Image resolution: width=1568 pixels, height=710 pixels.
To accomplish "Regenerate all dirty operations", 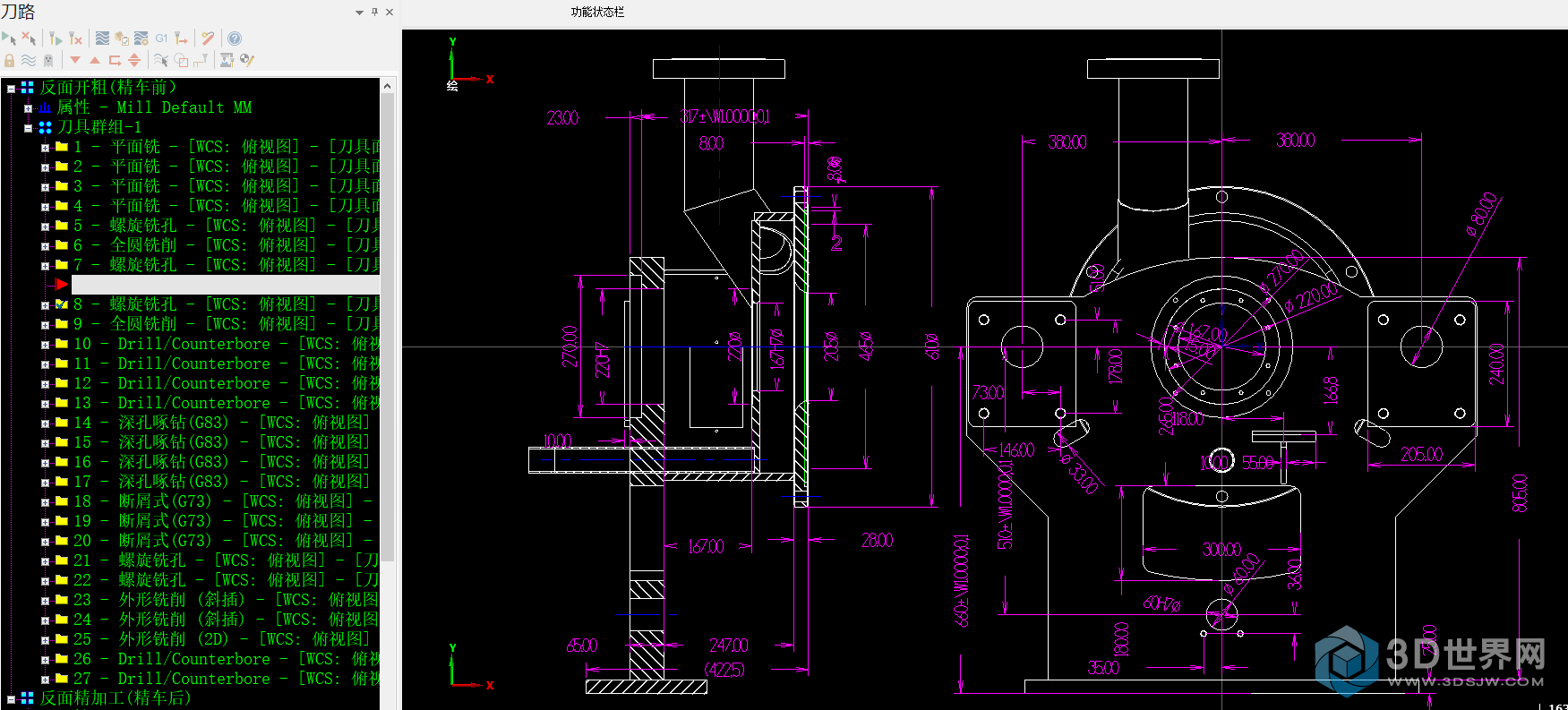I will click(x=75, y=38).
